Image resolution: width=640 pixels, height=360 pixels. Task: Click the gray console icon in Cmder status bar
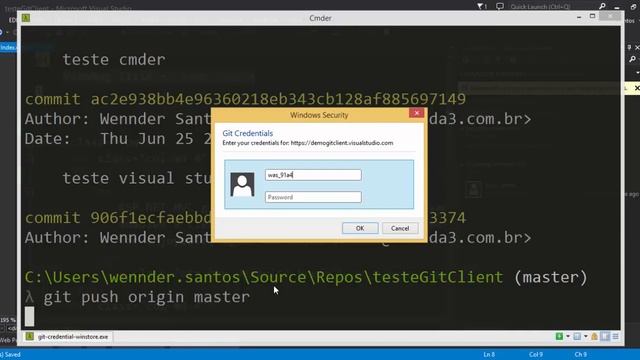tap(577, 336)
